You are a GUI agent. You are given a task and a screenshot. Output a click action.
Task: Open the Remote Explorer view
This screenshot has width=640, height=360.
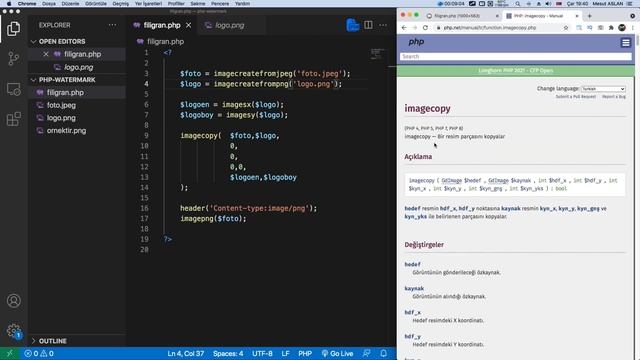[13, 89]
